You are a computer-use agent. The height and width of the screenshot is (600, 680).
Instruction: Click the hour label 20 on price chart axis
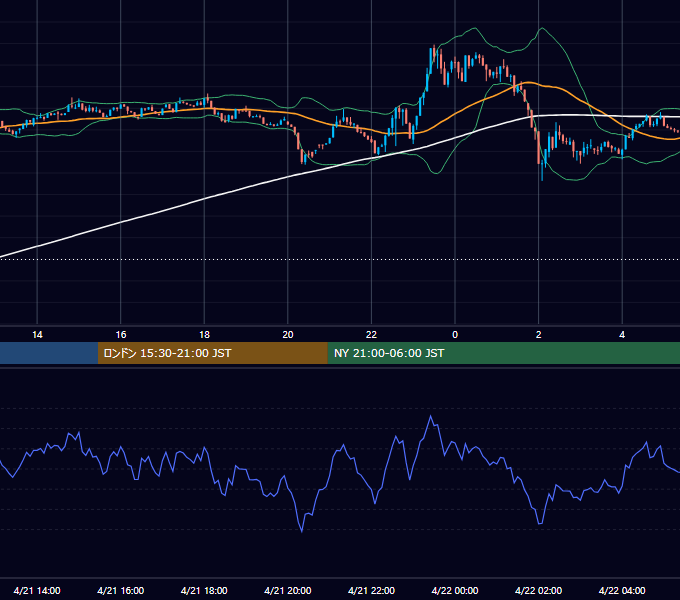click(x=288, y=335)
